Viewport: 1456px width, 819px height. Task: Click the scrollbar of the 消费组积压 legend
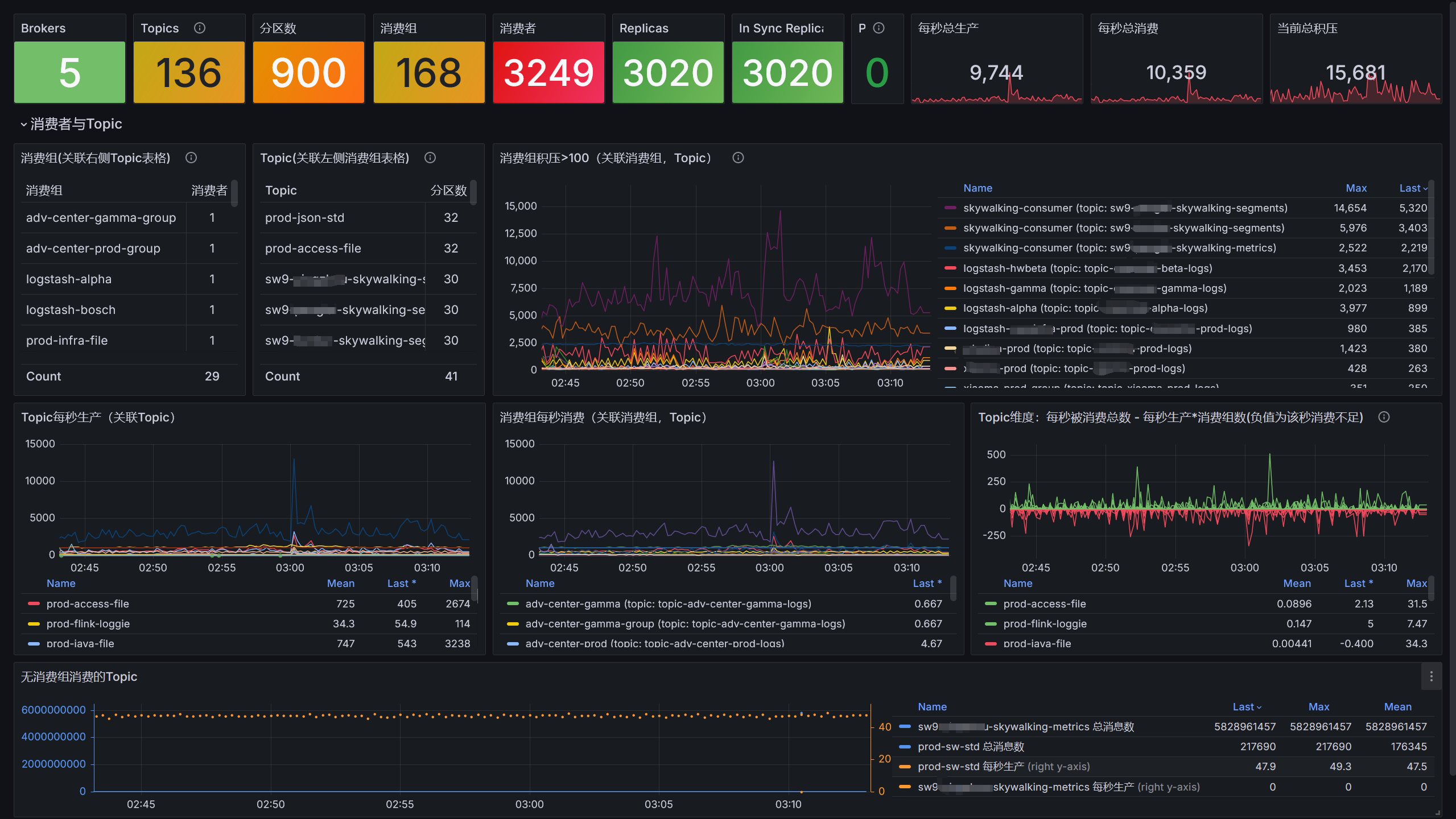click(1430, 227)
